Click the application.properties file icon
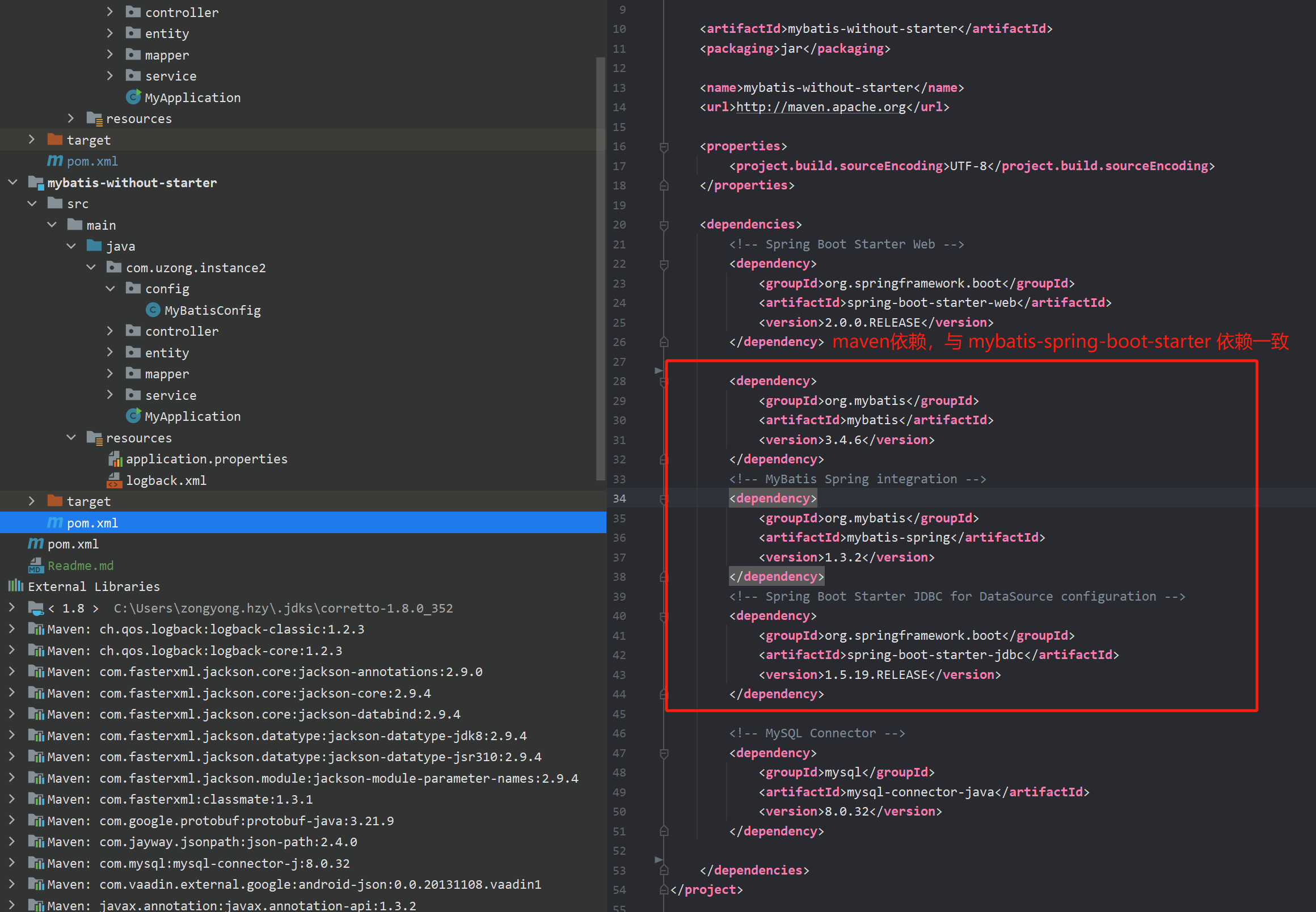This screenshot has width=1316, height=912. pos(115,459)
